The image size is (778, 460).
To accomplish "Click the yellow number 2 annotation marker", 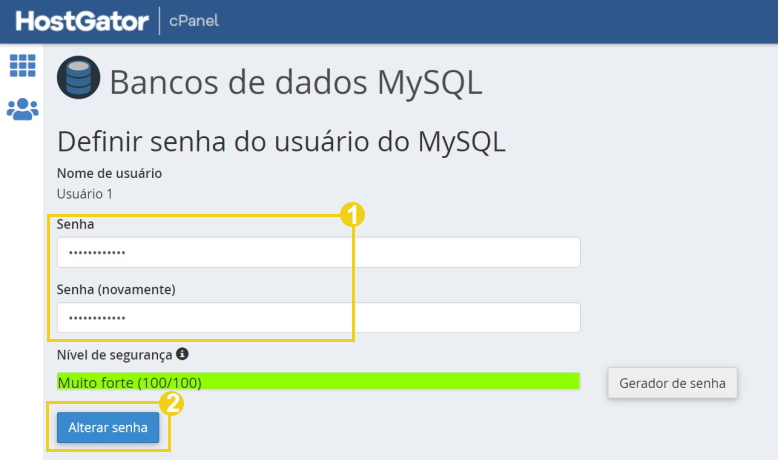I will pos(172,403).
